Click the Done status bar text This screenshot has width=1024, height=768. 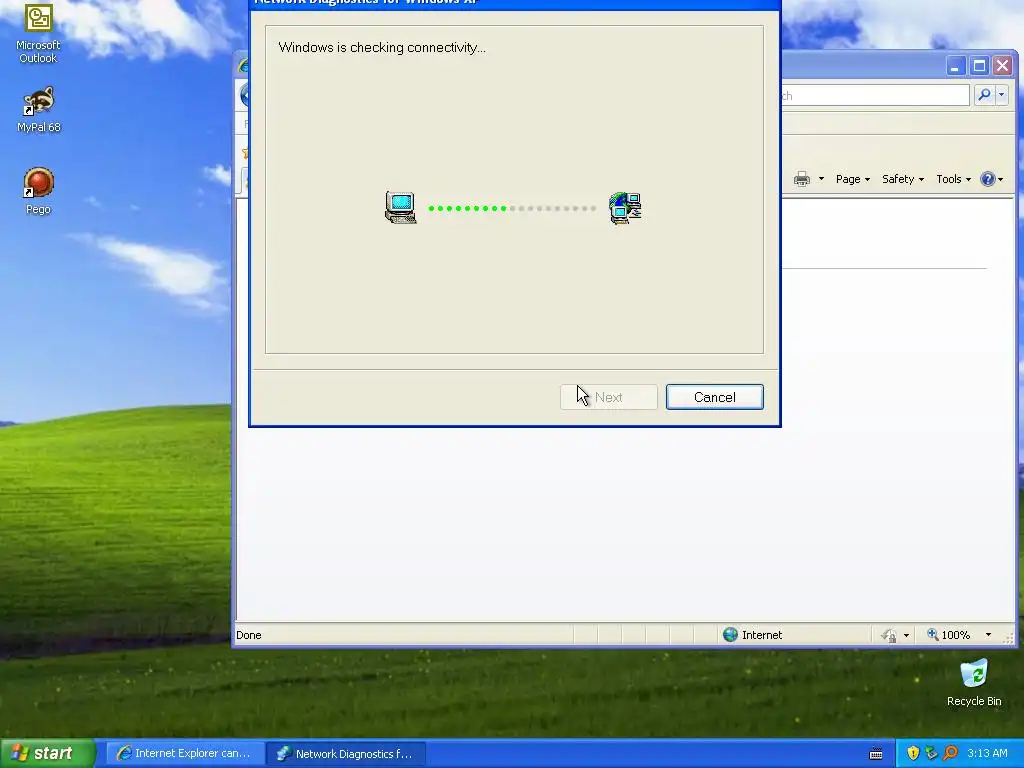pos(249,635)
